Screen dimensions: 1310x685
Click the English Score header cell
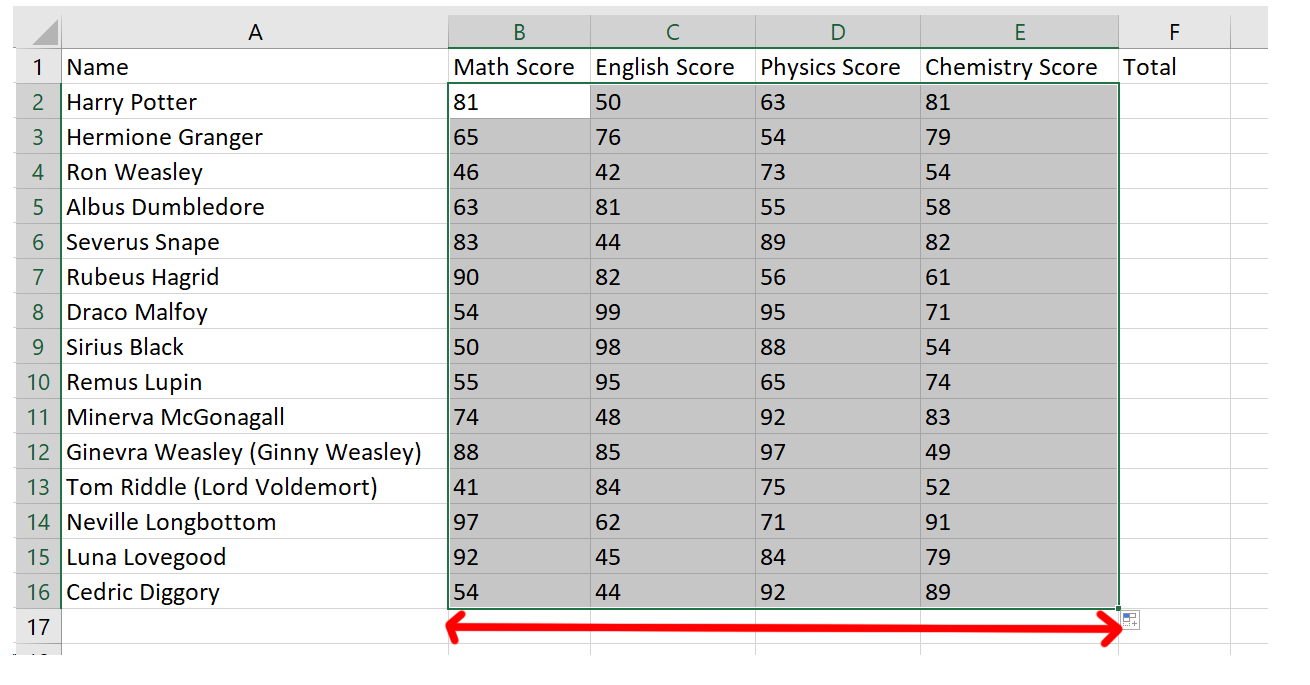coord(673,67)
